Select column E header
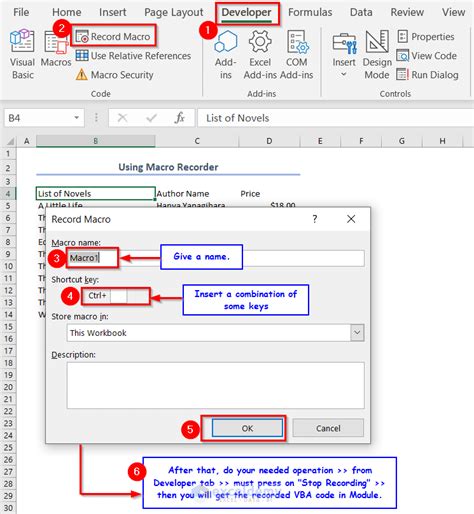Viewport: 474px width, 514px height. (x=320, y=141)
